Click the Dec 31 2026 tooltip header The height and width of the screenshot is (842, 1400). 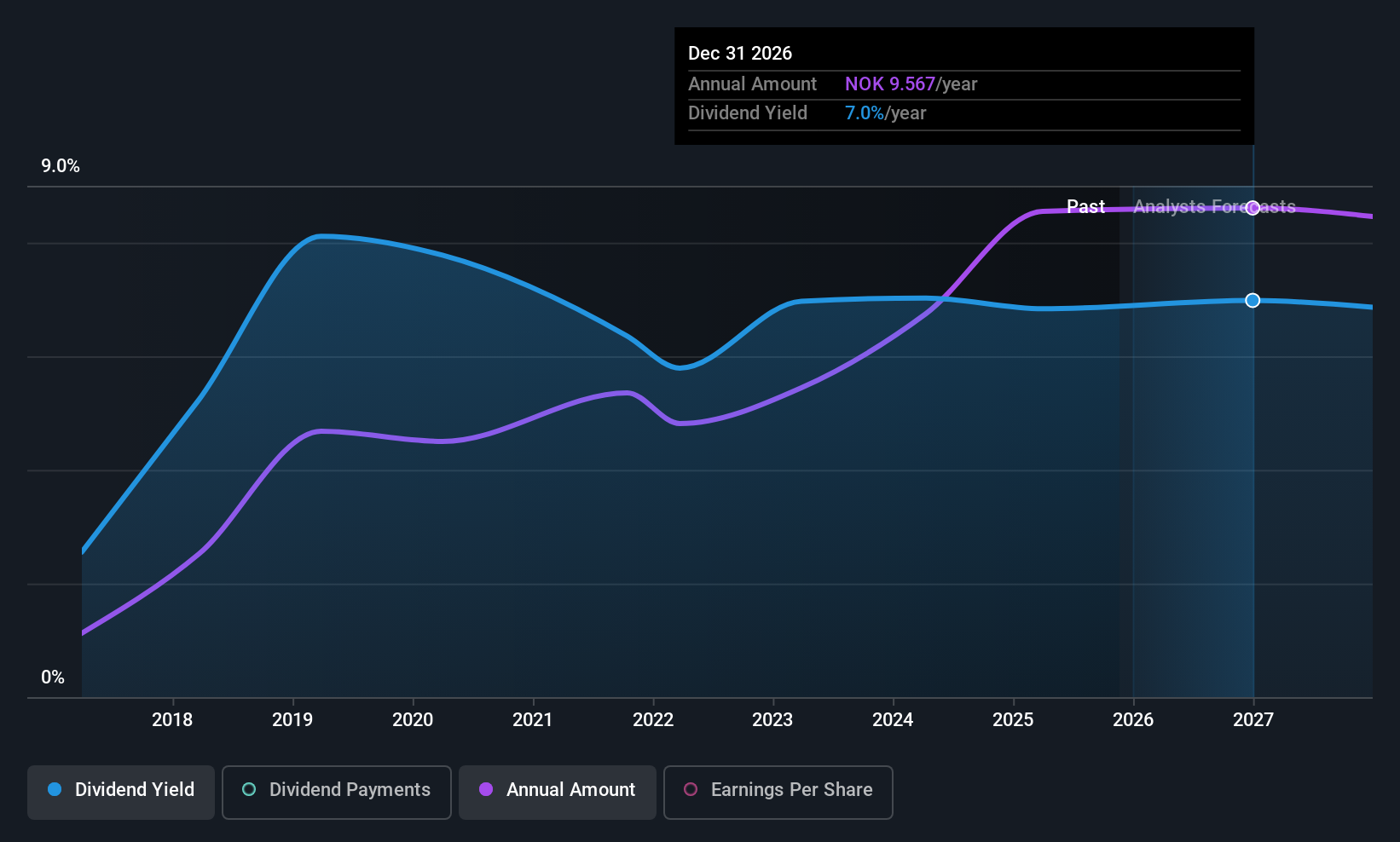click(x=740, y=53)
